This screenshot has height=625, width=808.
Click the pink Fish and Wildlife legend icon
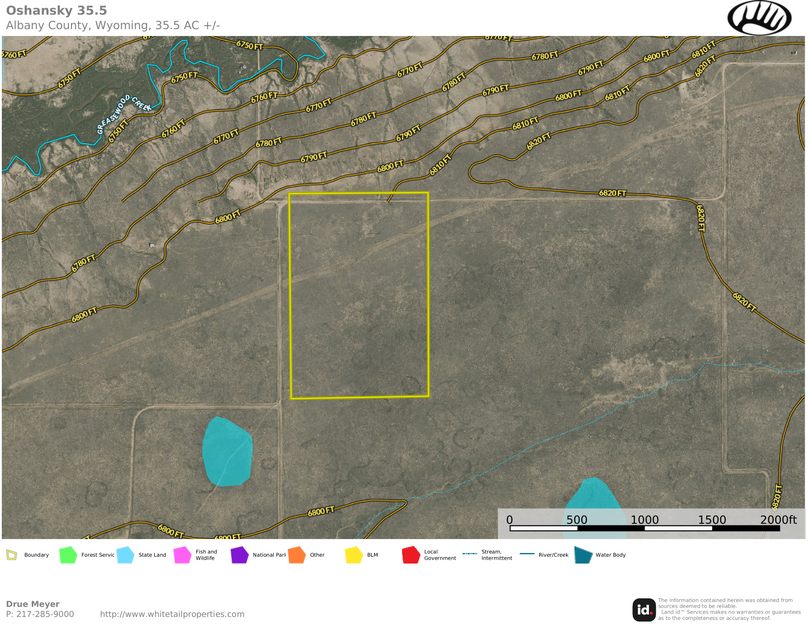(182, 555)
